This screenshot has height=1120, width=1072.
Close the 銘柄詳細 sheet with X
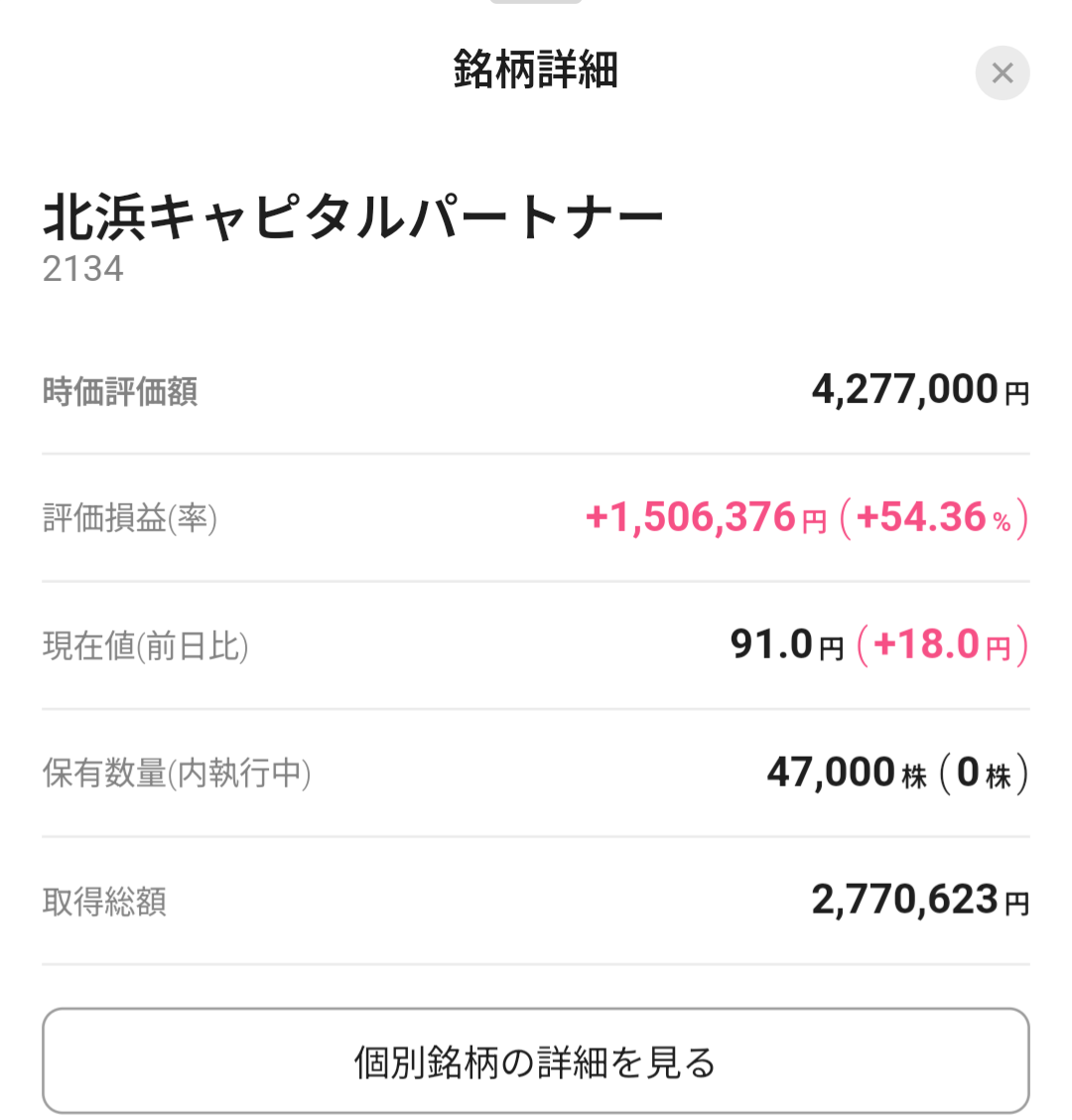1002,72
